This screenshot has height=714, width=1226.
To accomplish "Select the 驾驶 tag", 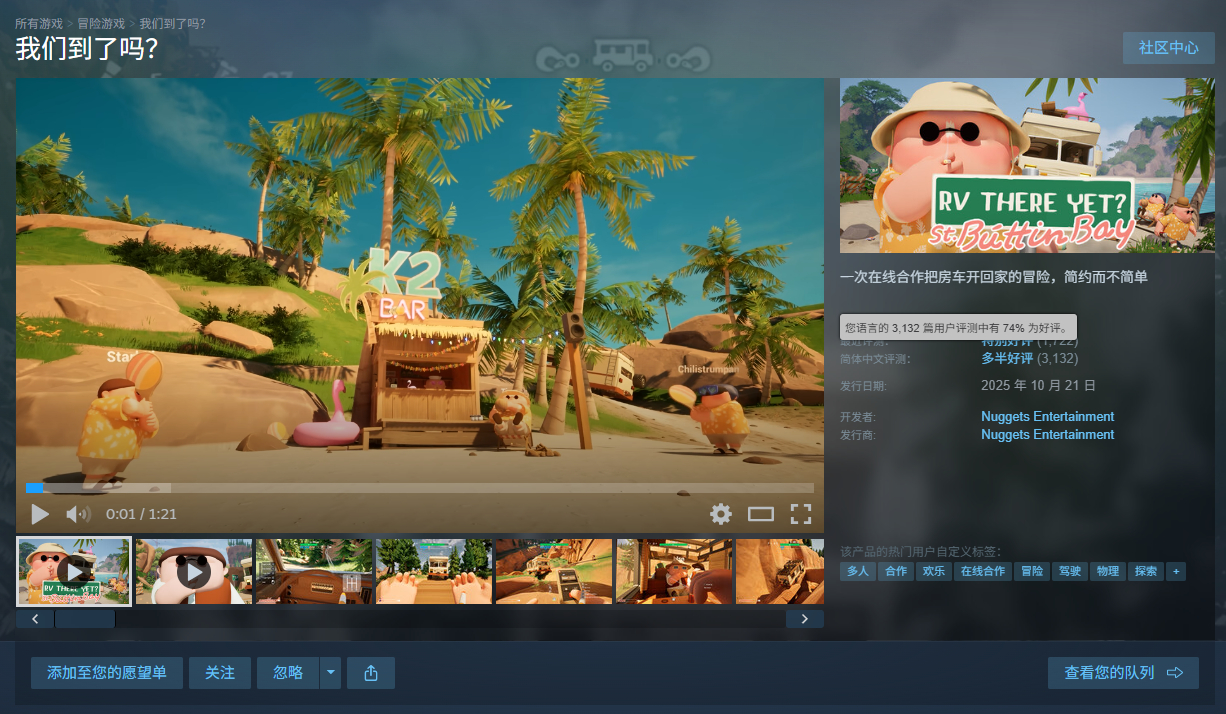I will 1069,571.
